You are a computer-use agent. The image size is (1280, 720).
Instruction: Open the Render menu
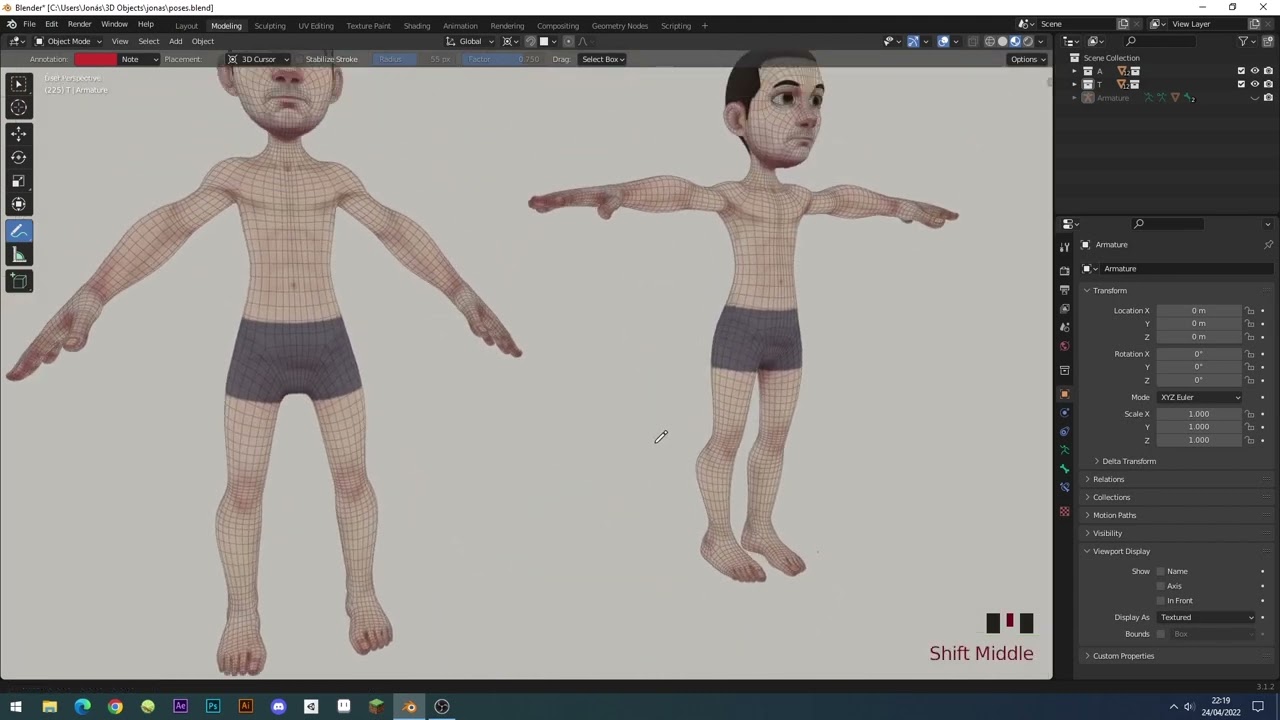(x=79, y=24)
